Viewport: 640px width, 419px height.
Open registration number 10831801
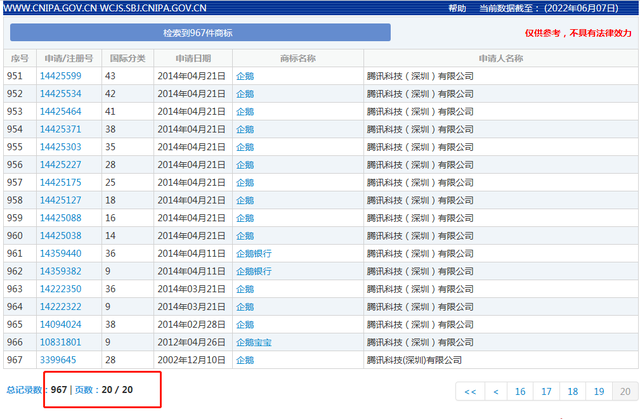point(60,342)
